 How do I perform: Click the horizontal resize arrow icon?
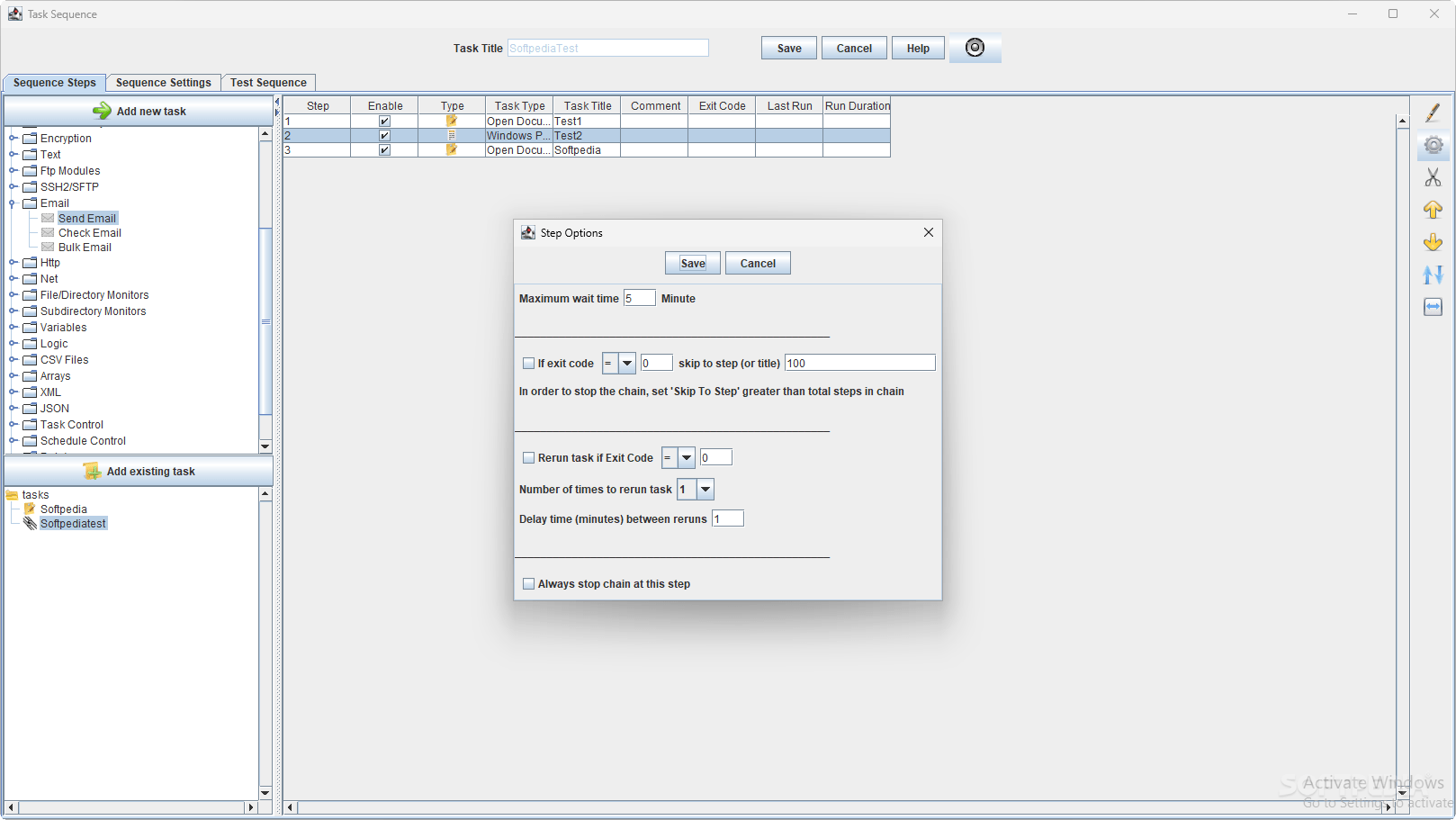[x=1434, y=306]
